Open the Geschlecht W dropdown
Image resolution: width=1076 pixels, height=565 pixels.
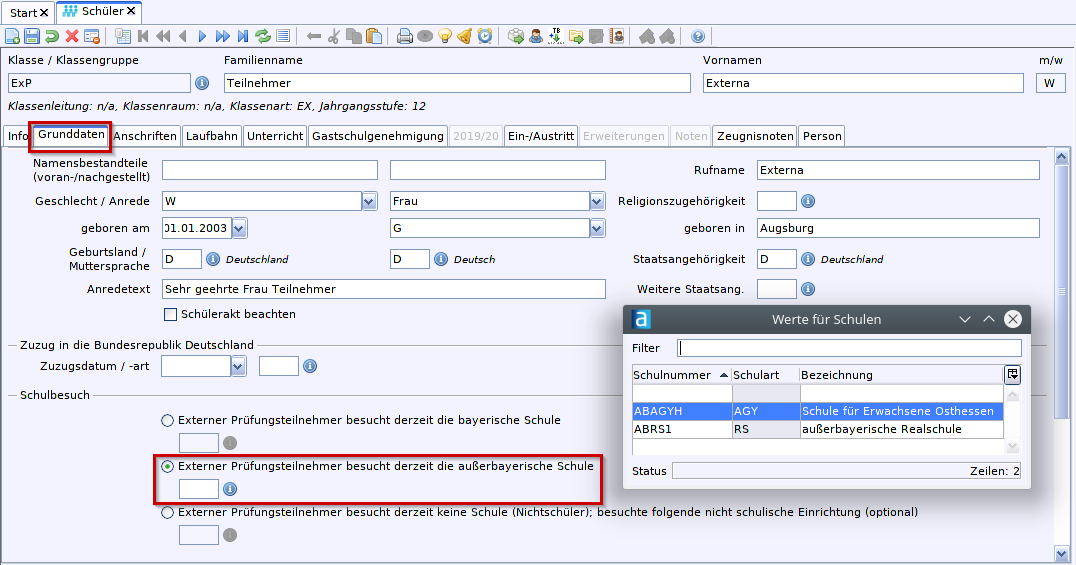[369, 201]
